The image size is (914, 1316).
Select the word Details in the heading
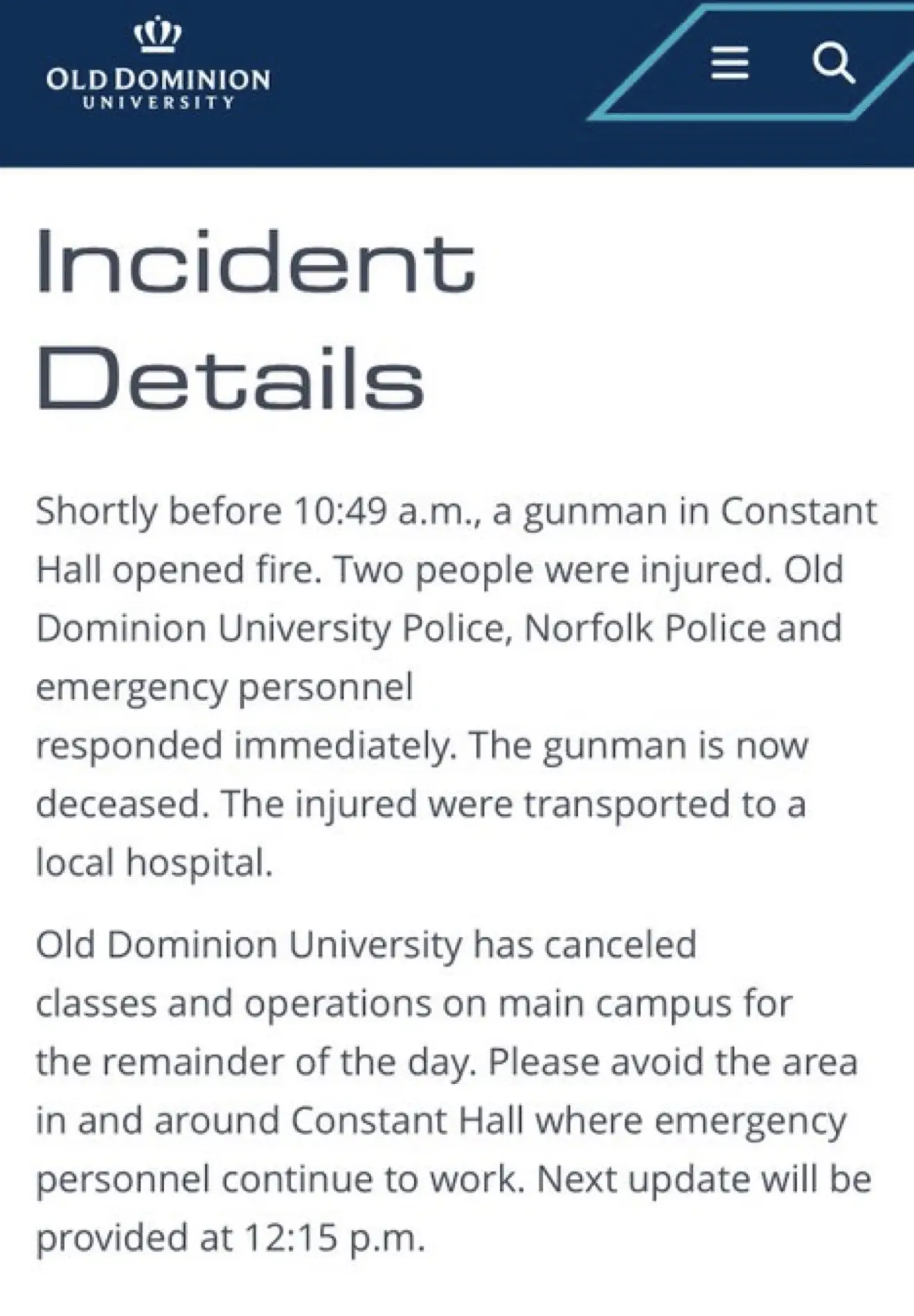[230, 377]
